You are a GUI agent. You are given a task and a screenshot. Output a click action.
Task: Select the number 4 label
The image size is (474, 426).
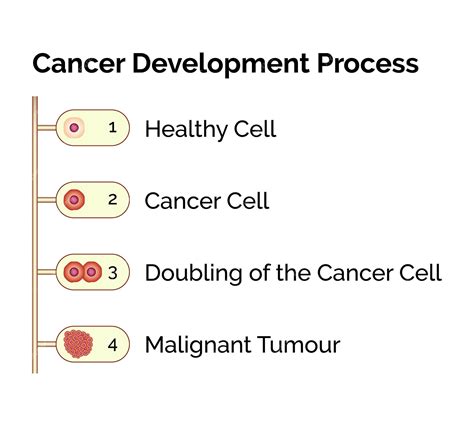tap(113, 345)
